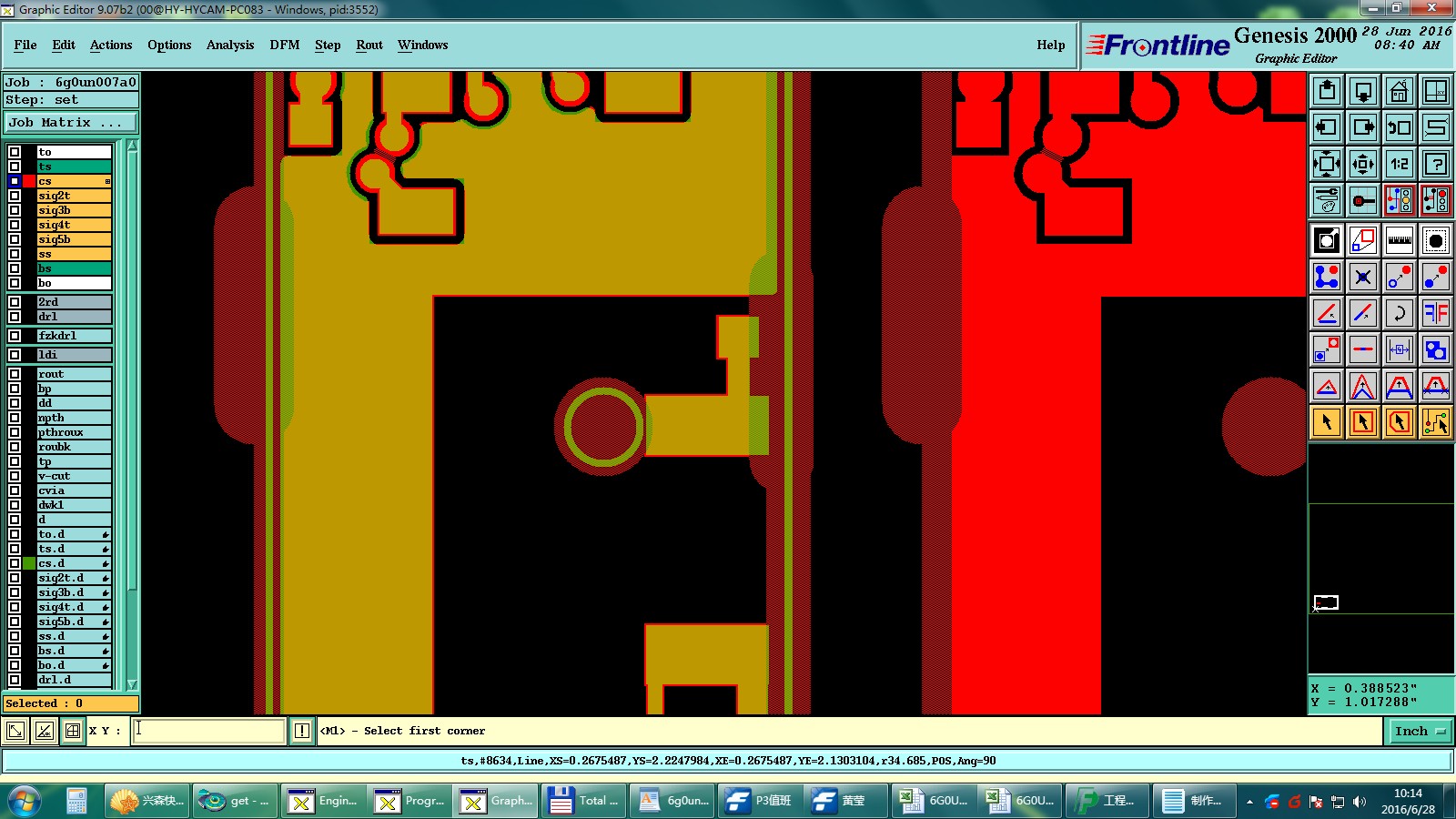This screenshot has height=819, width=1456.
Task: Open the Step menu
Action: pyautogui.click(x=328, y=45)
